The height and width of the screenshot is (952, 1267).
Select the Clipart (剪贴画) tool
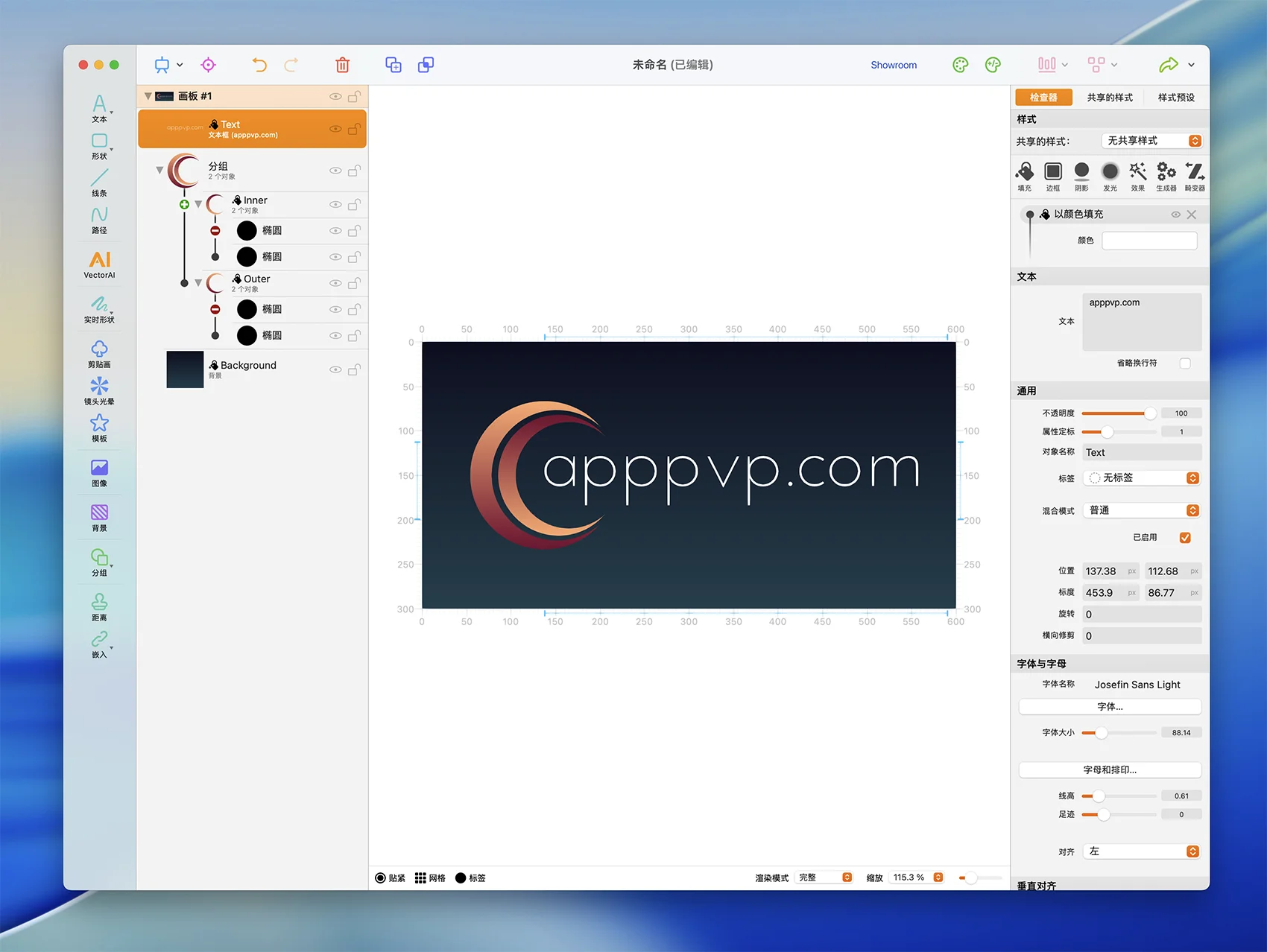pos(99,353)
